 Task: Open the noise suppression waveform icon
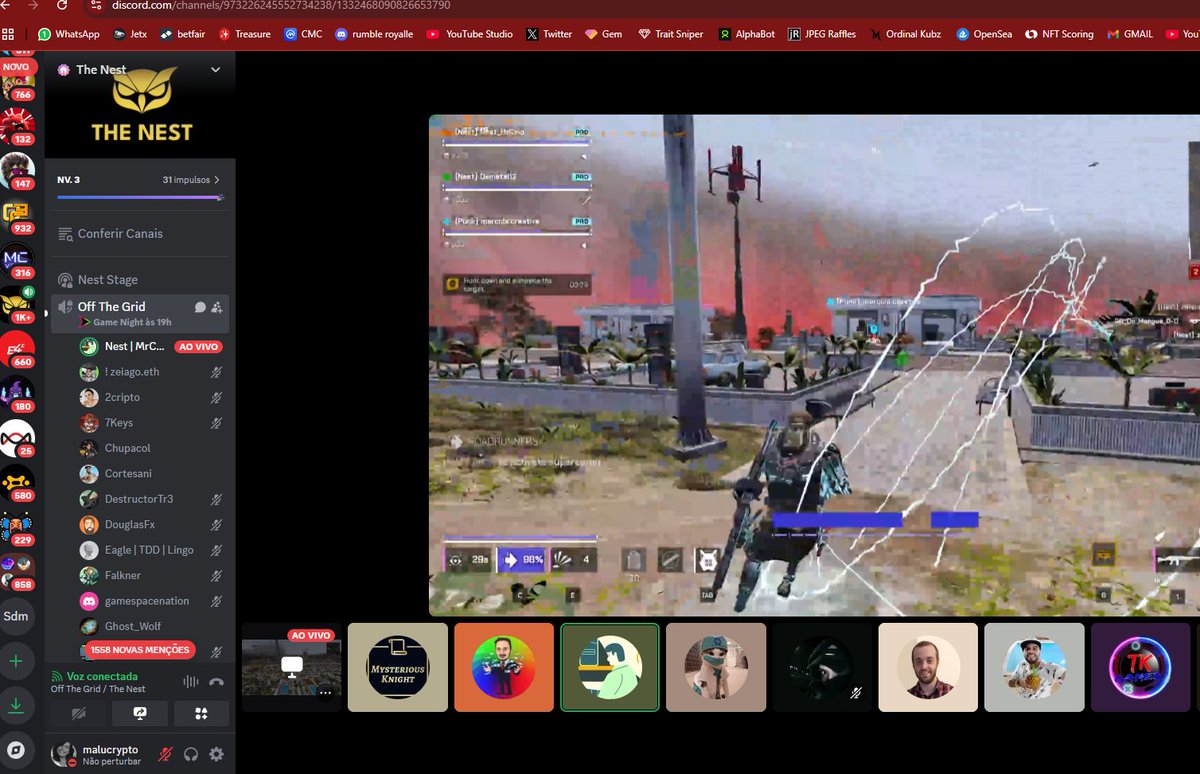tap(190, 682)
